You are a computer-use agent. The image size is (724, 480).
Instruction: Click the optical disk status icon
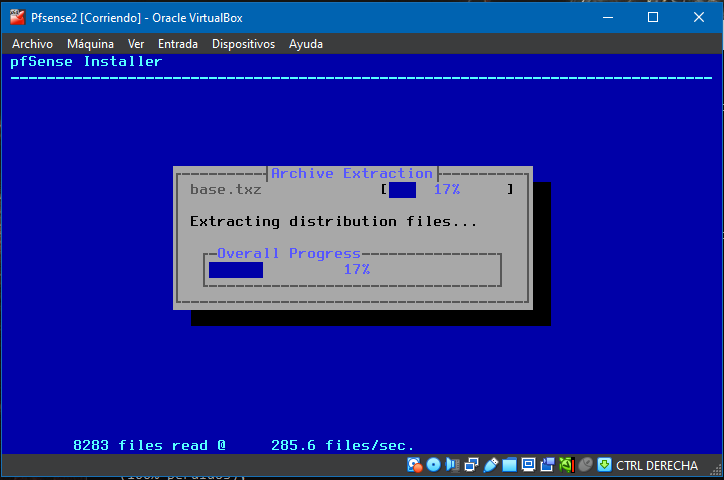tap(433, 465)
